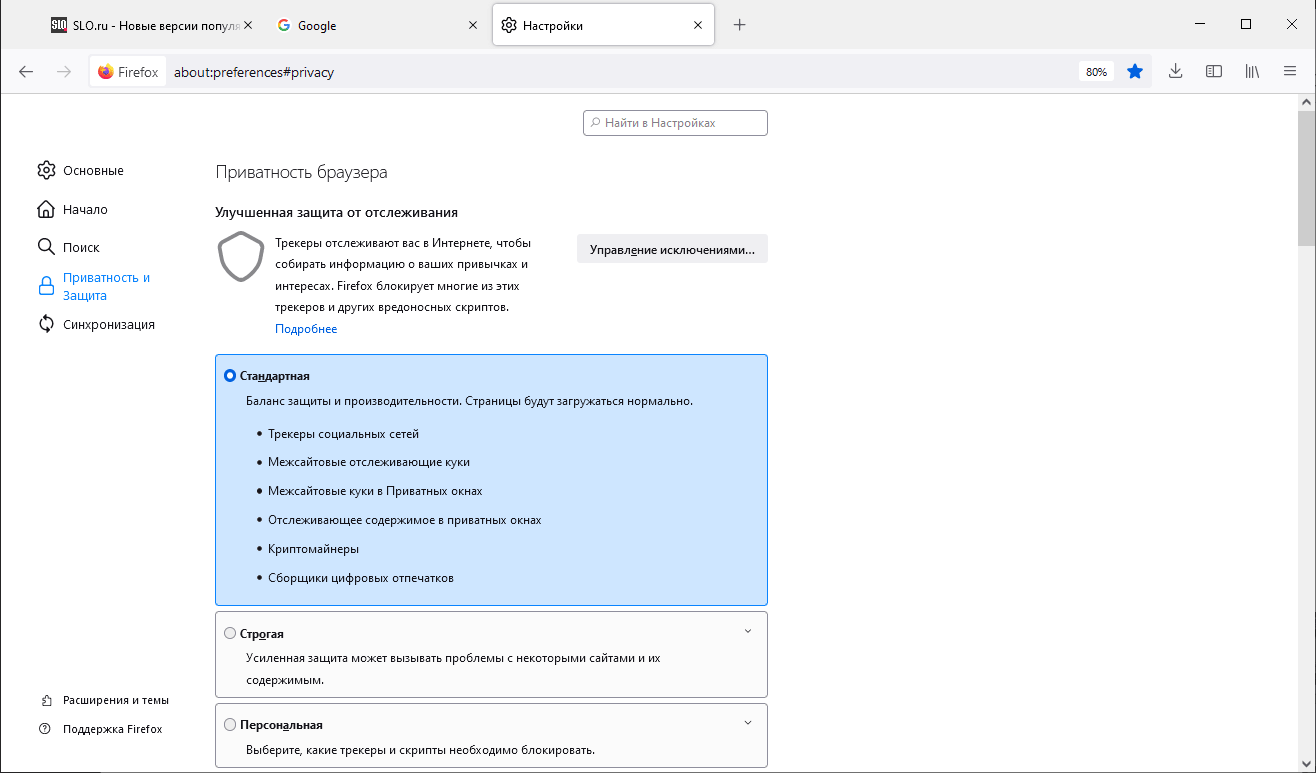
Task: Close the Настройки tab
Action: (x=698, y=26)
